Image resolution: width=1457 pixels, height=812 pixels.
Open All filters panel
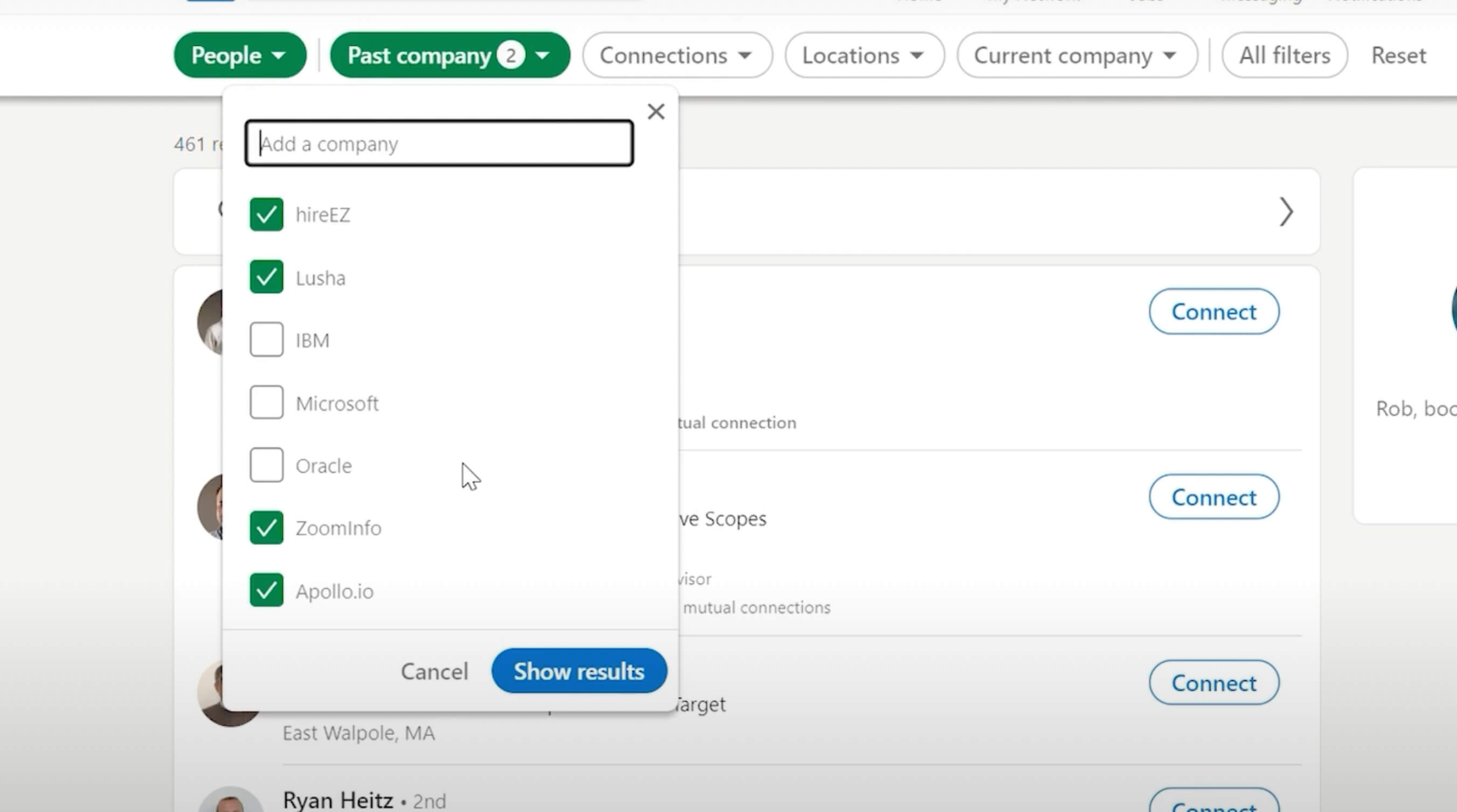[1284, 55]
